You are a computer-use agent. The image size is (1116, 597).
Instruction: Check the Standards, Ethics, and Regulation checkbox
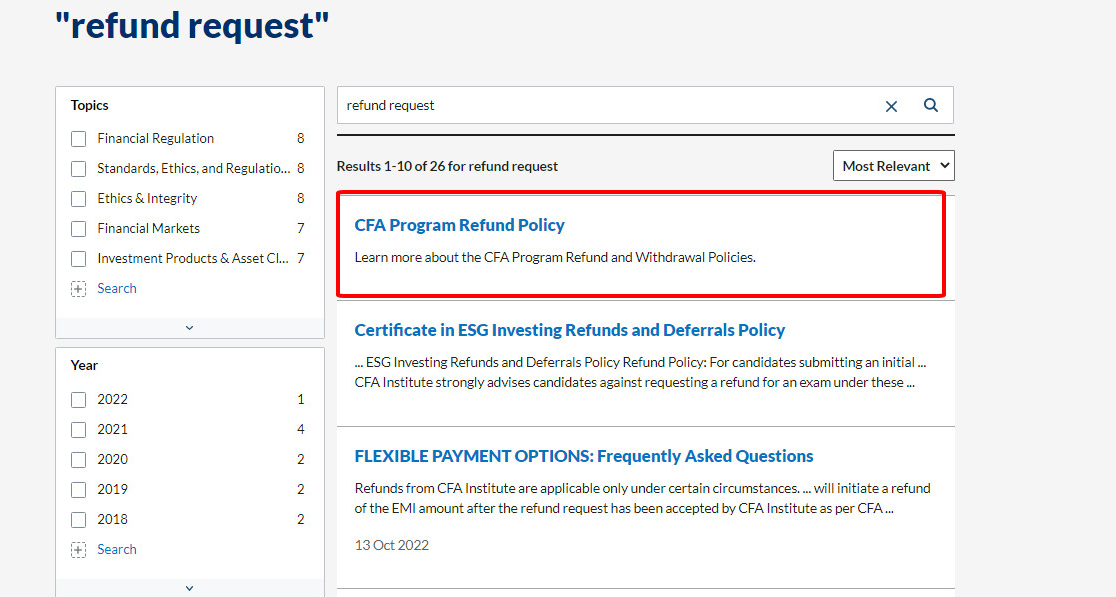pyautogui.click(x=78, y=169)
